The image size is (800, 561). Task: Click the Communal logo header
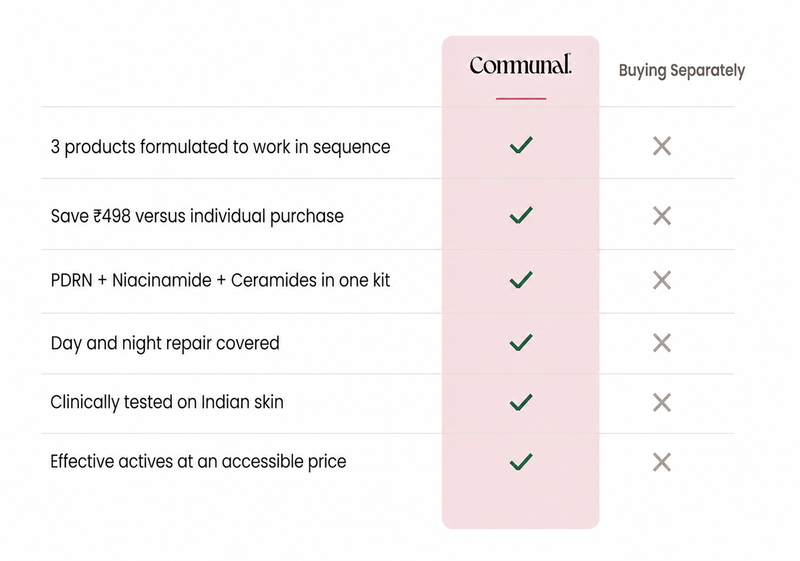[x=520, y=65]
